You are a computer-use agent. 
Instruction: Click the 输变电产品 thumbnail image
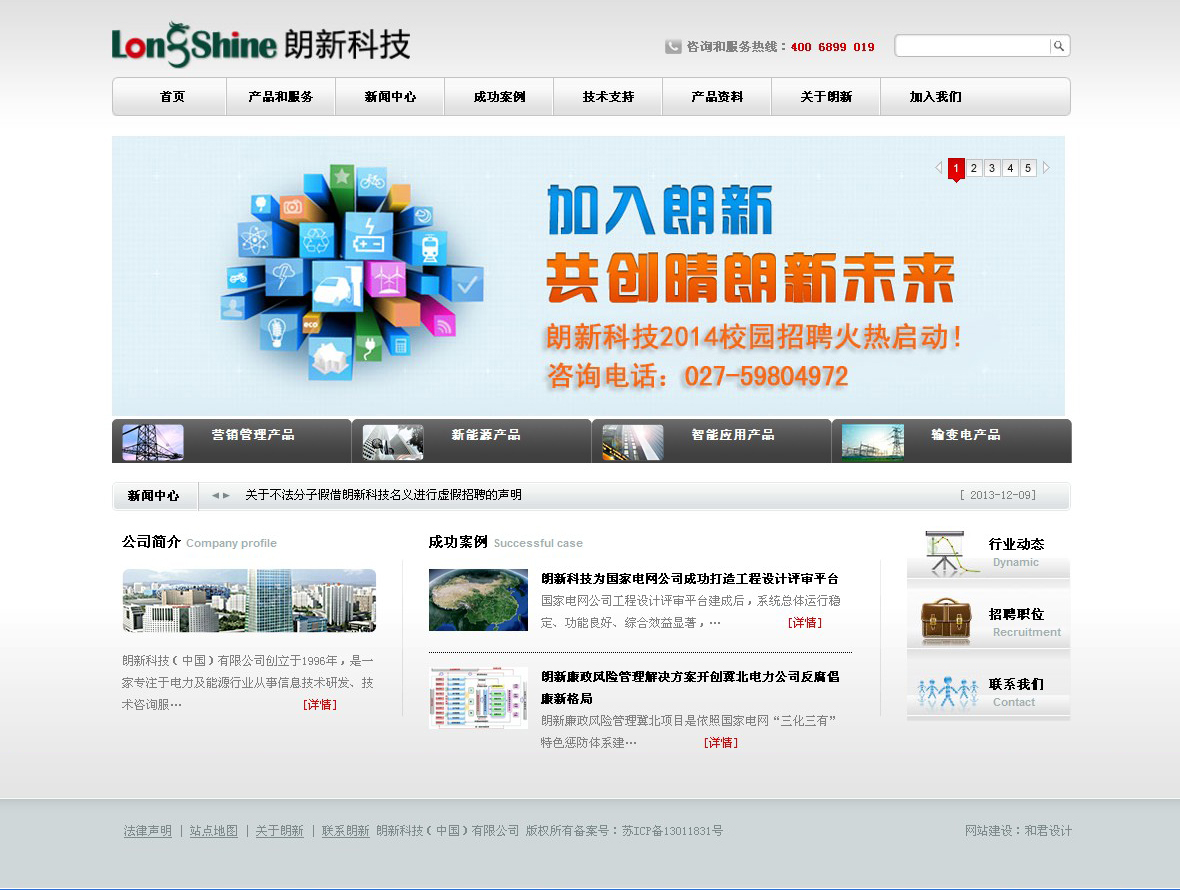873,442
